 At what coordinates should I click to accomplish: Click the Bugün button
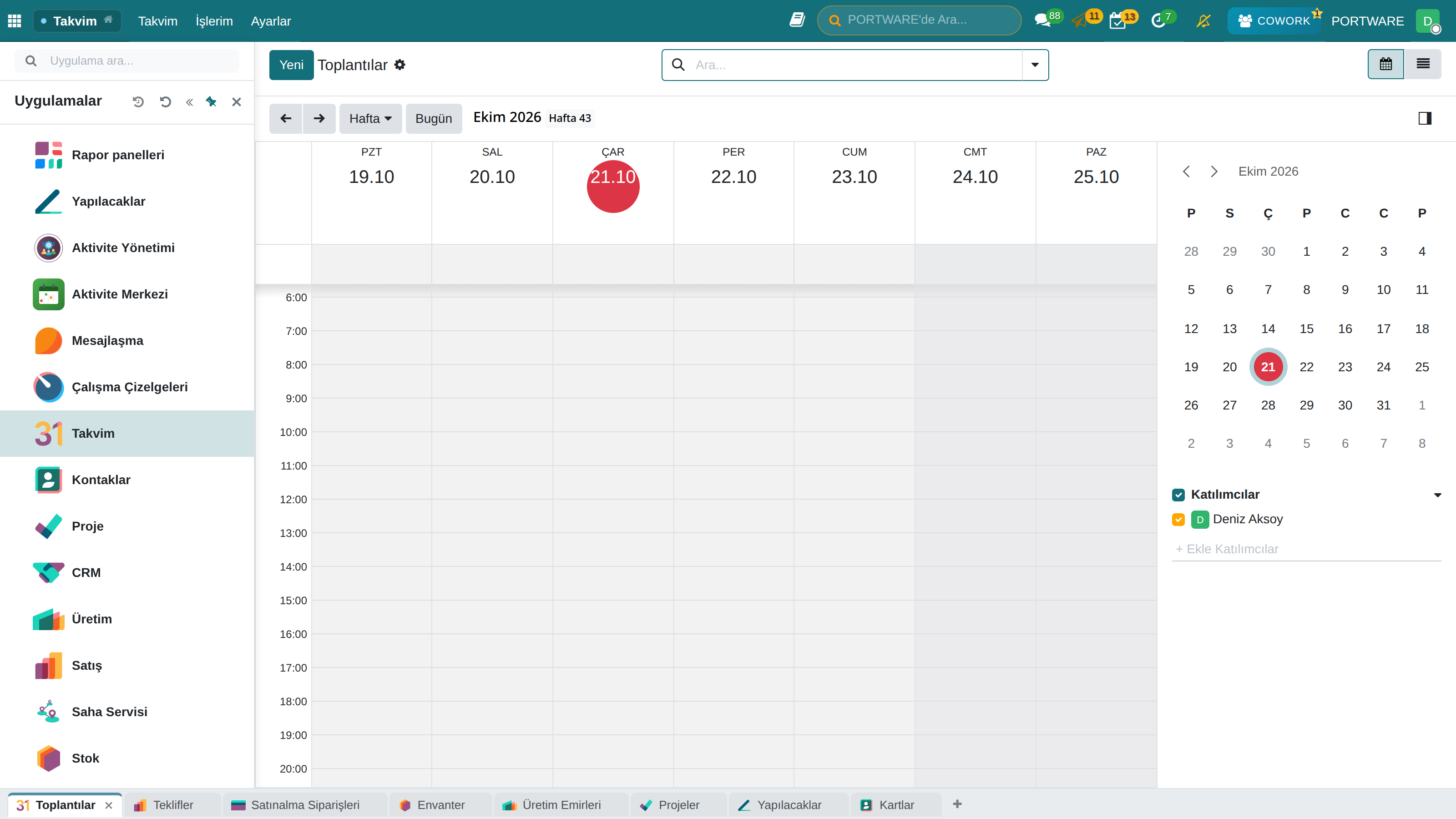[434, 118]
